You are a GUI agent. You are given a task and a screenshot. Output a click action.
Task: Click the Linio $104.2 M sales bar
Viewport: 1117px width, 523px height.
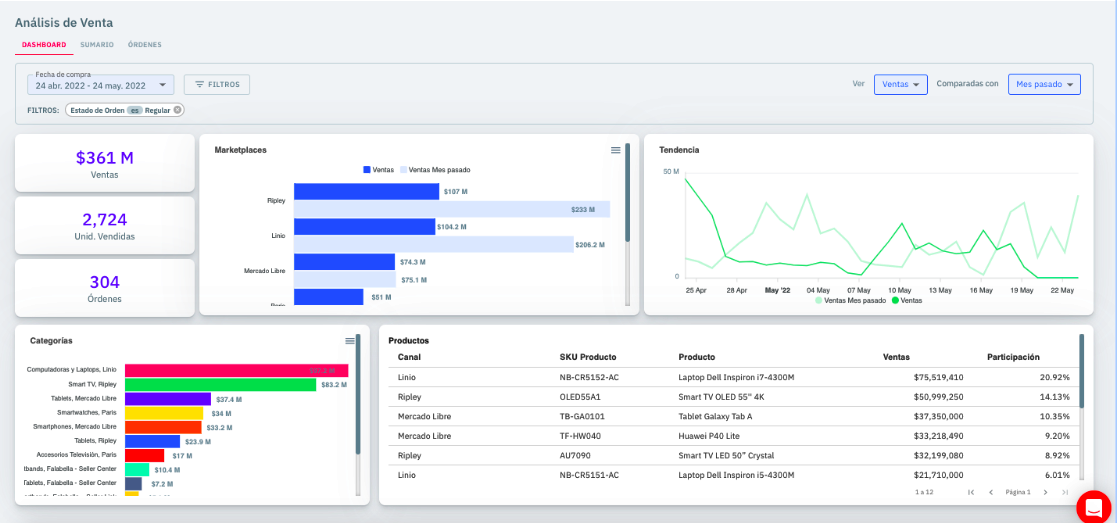pos(364,227)
